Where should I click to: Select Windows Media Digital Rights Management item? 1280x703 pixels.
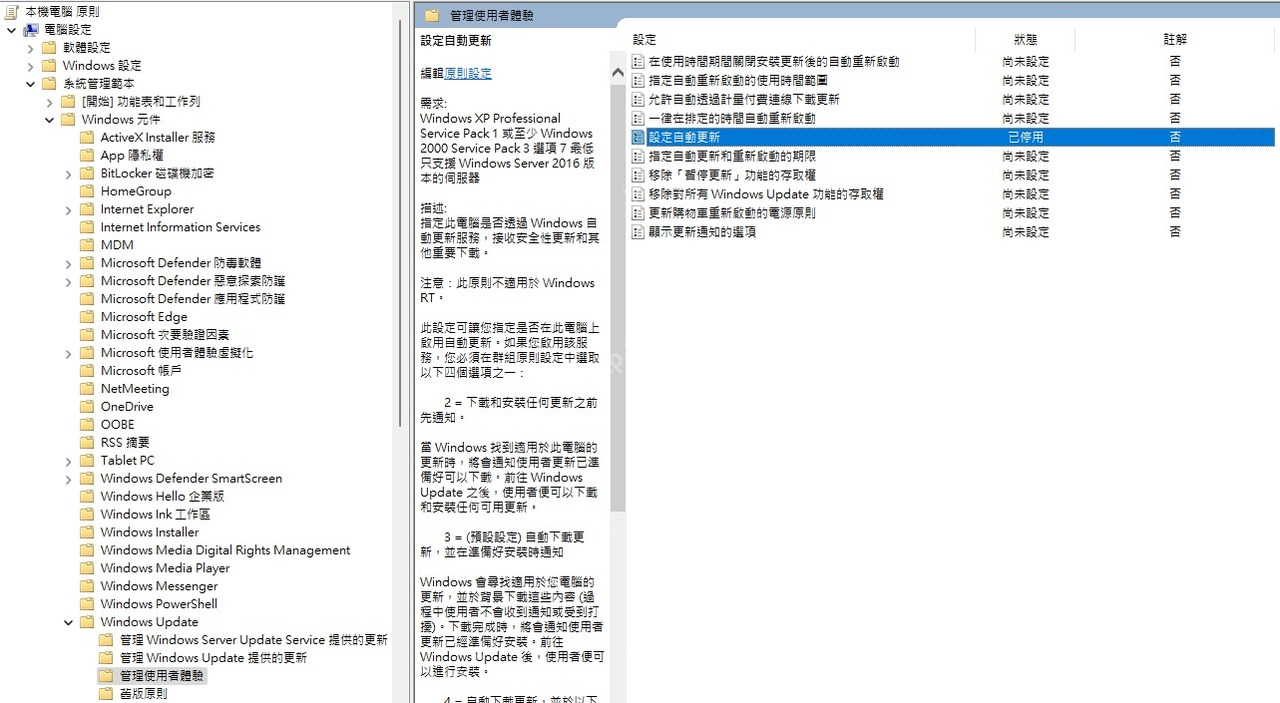click(x=225, y=550)
